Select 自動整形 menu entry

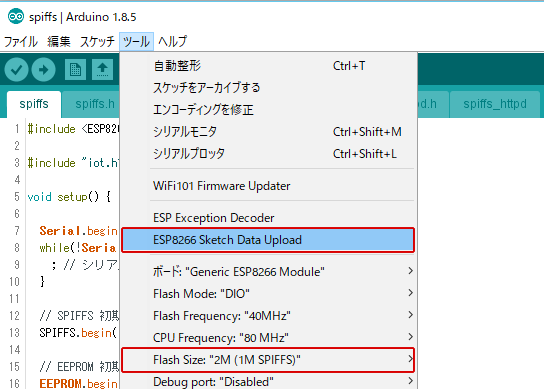coord(269,66)
